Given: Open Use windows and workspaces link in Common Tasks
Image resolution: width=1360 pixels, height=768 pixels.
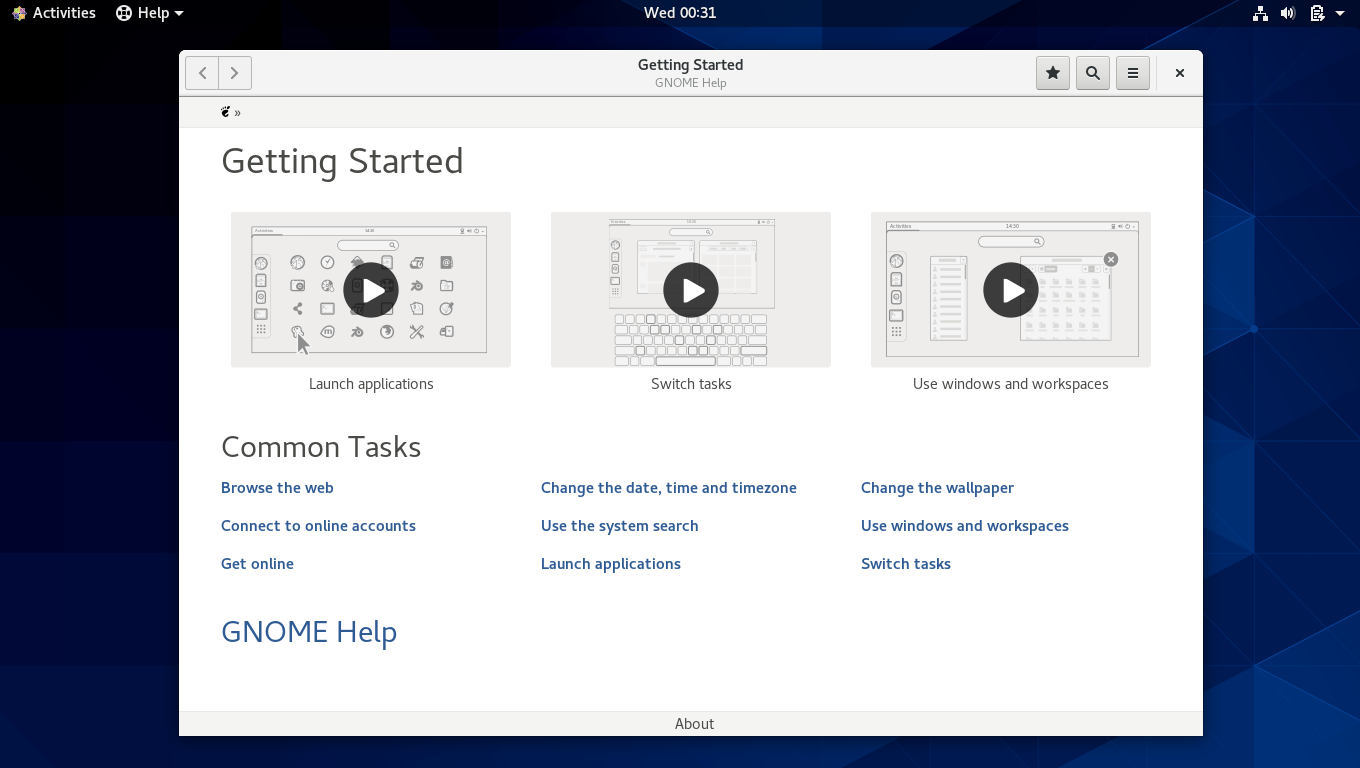Looking at the screenshot, I should point(965,526).
